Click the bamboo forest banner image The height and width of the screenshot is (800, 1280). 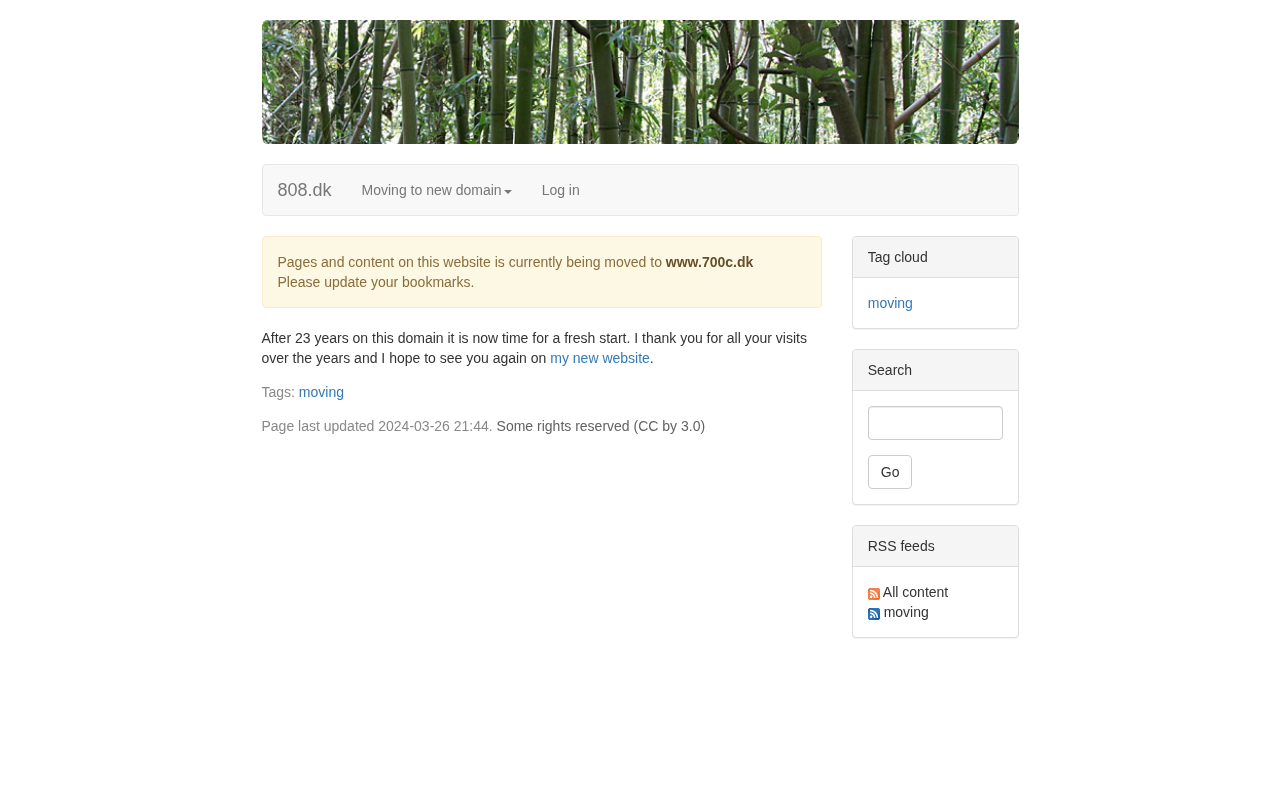tap(640, 82)
